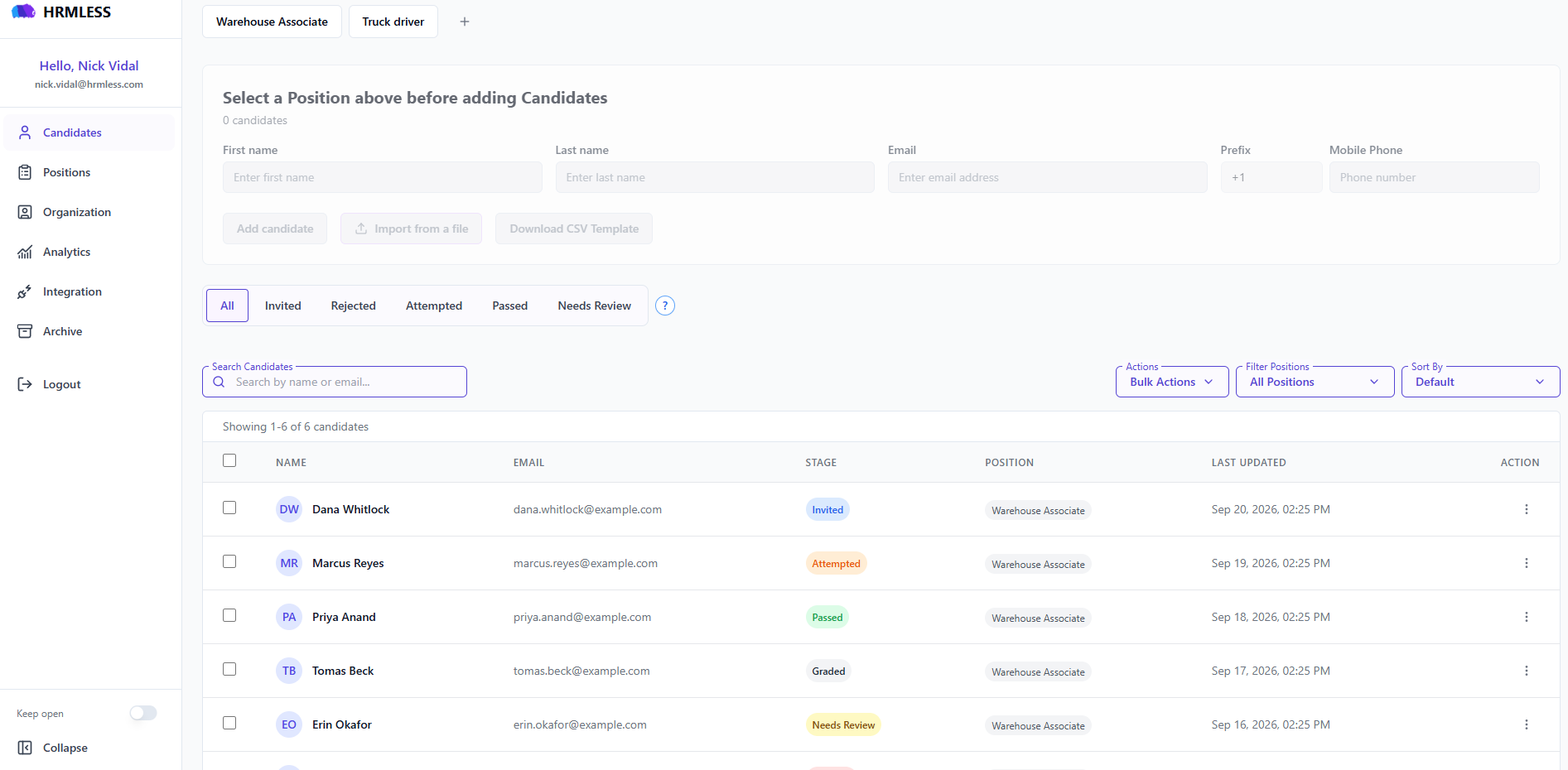Expand the Bulk Actions dropdown
This screenshot has width=1568, height=770.
(1172, 382)
